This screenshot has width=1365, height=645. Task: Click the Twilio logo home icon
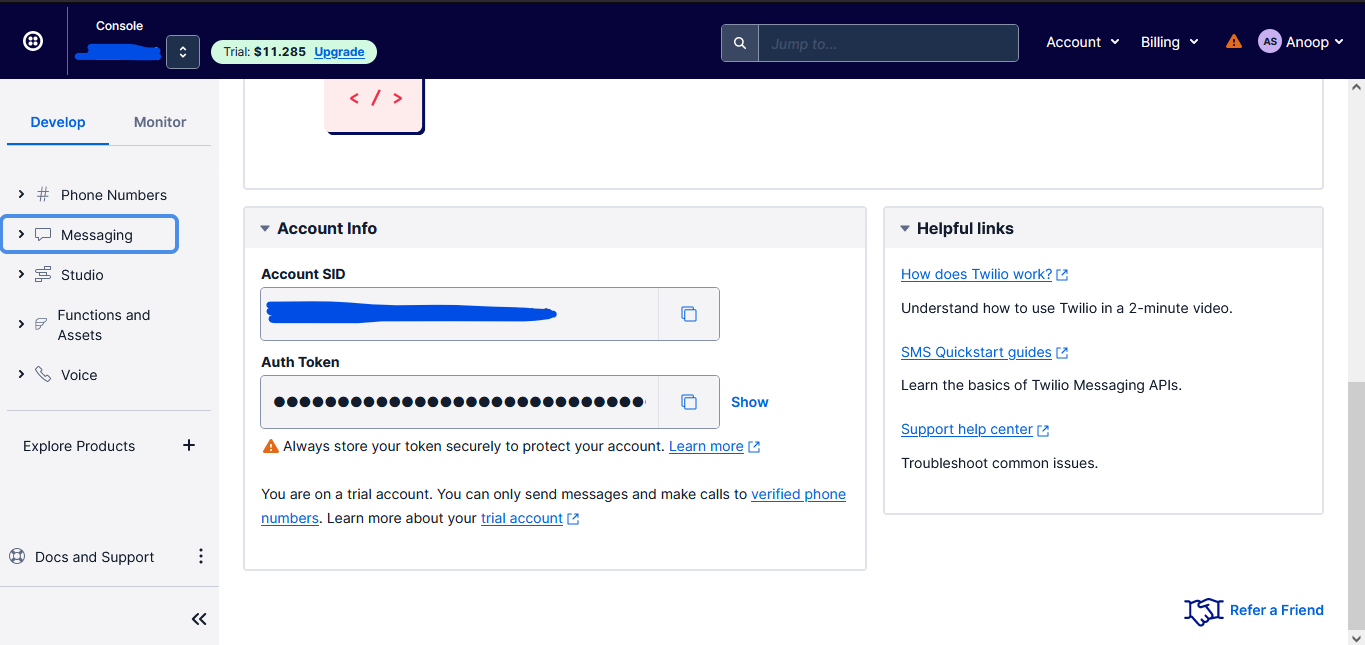pyautogui.click(x=33, y=41)
